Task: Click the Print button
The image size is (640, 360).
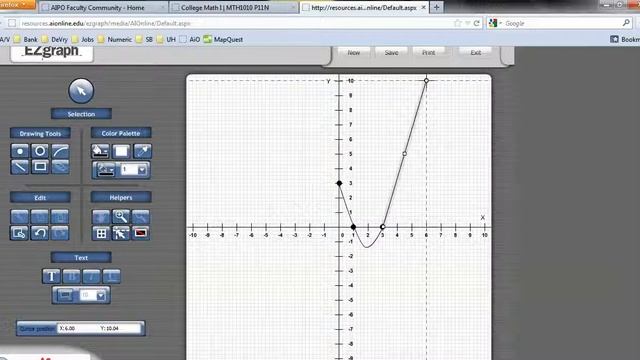Action: coord(428,53)
